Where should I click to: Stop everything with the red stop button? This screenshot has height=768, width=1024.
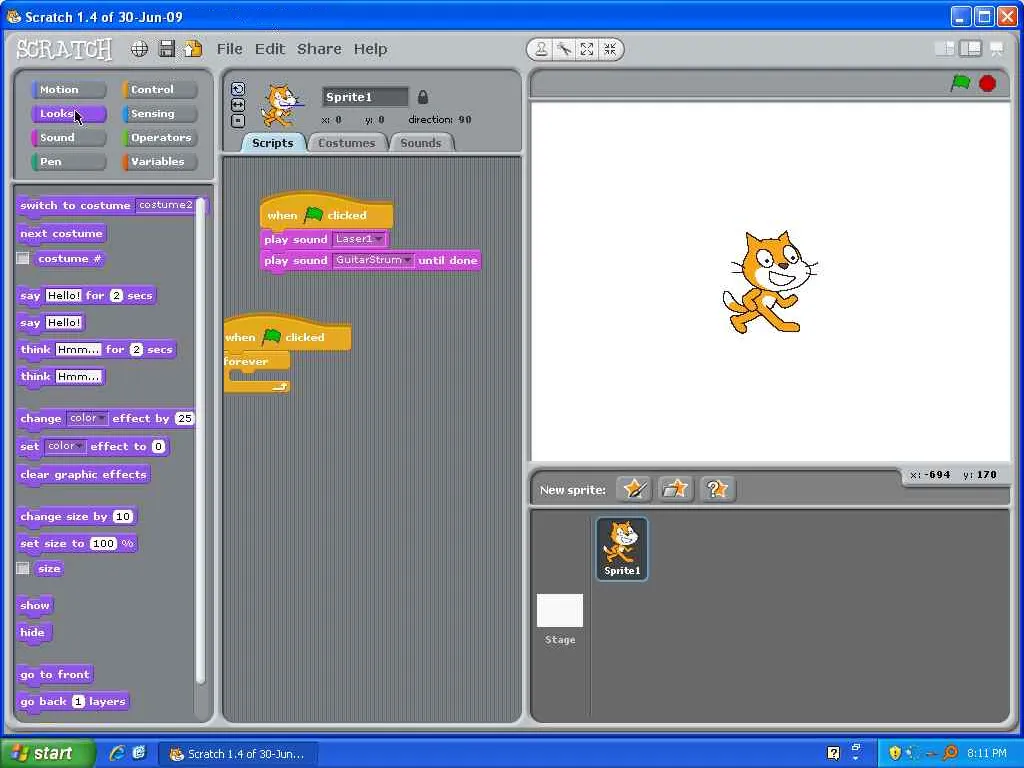pos(987,83)
